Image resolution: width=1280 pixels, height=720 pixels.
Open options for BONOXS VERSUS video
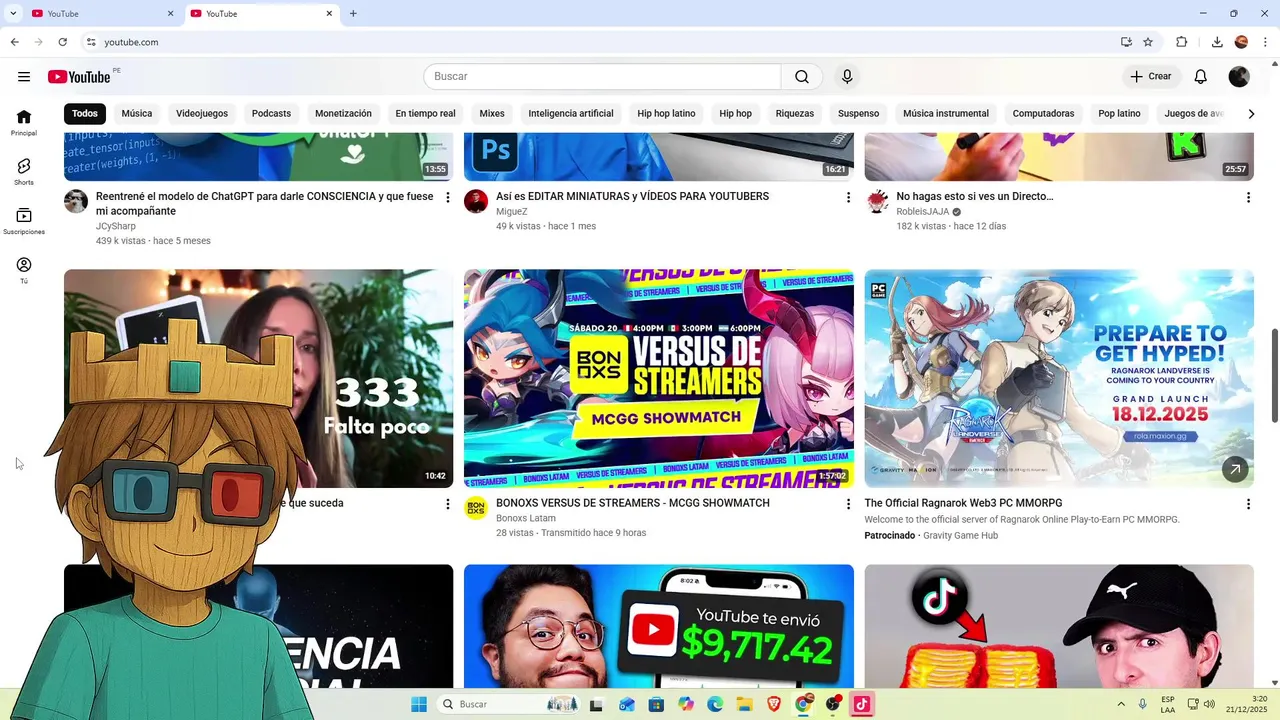[x=848, y=505]
